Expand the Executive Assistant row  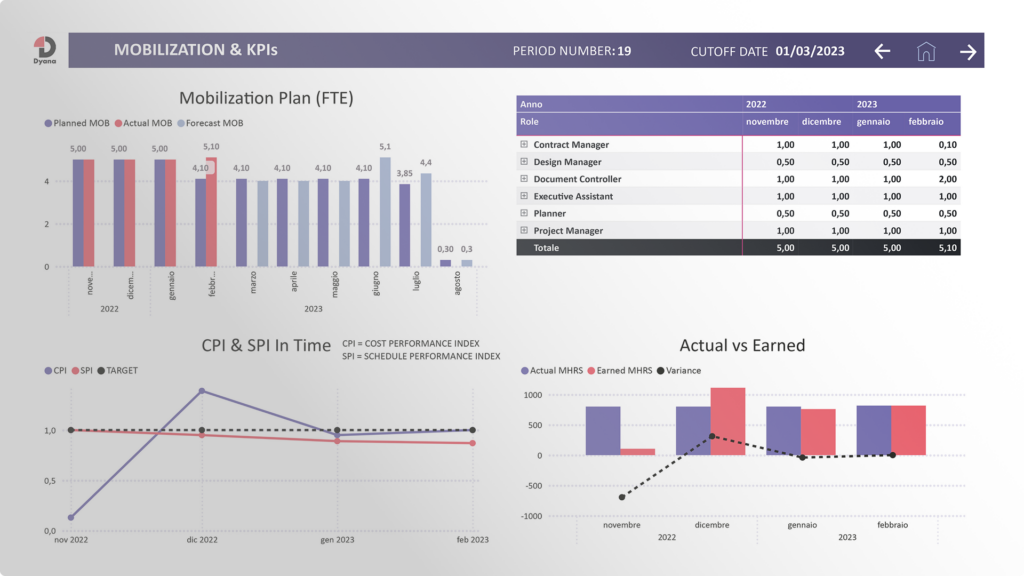[x=524, y=196]
